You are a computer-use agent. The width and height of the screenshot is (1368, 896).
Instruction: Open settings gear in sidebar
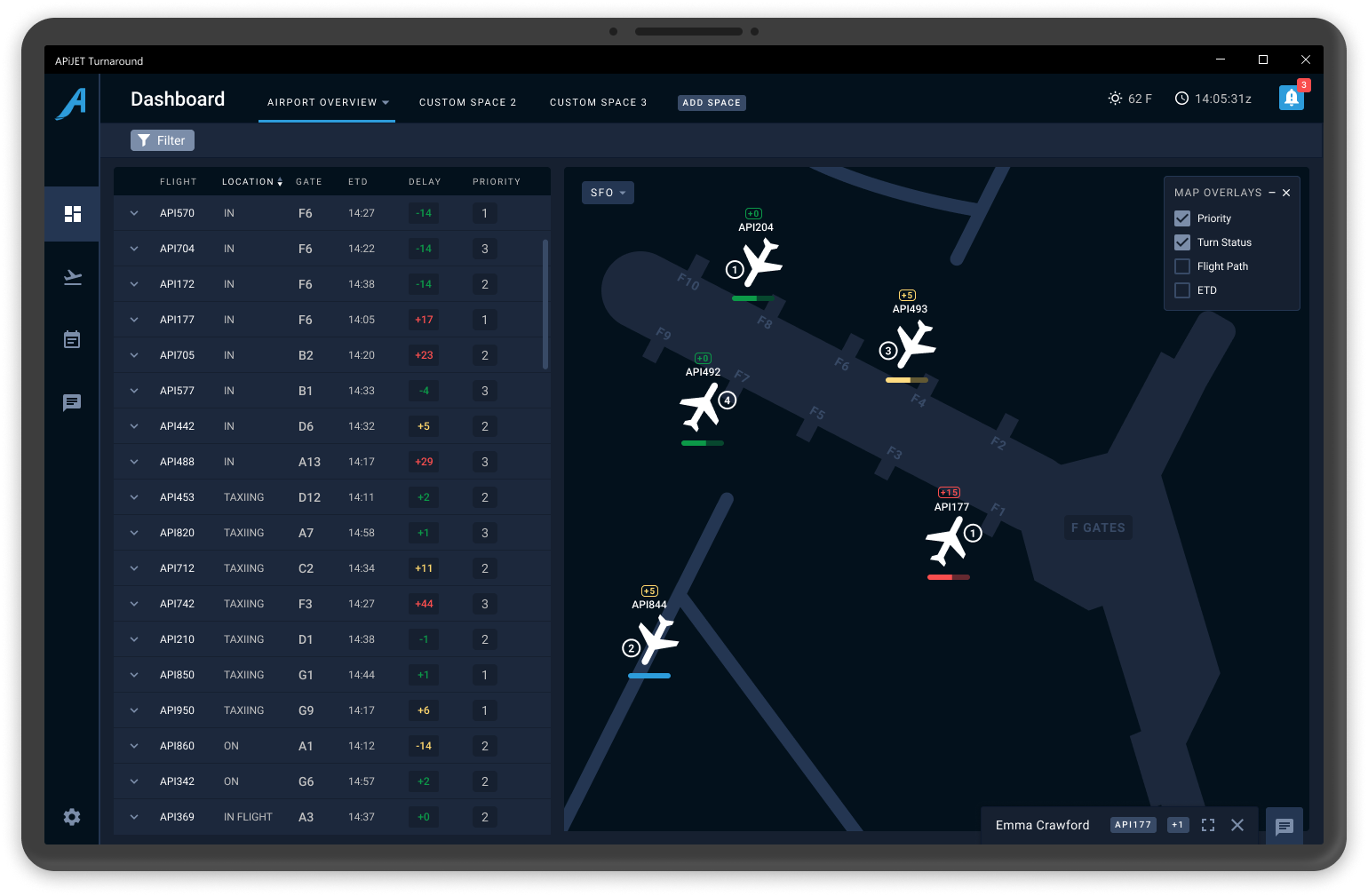(72, 817)
